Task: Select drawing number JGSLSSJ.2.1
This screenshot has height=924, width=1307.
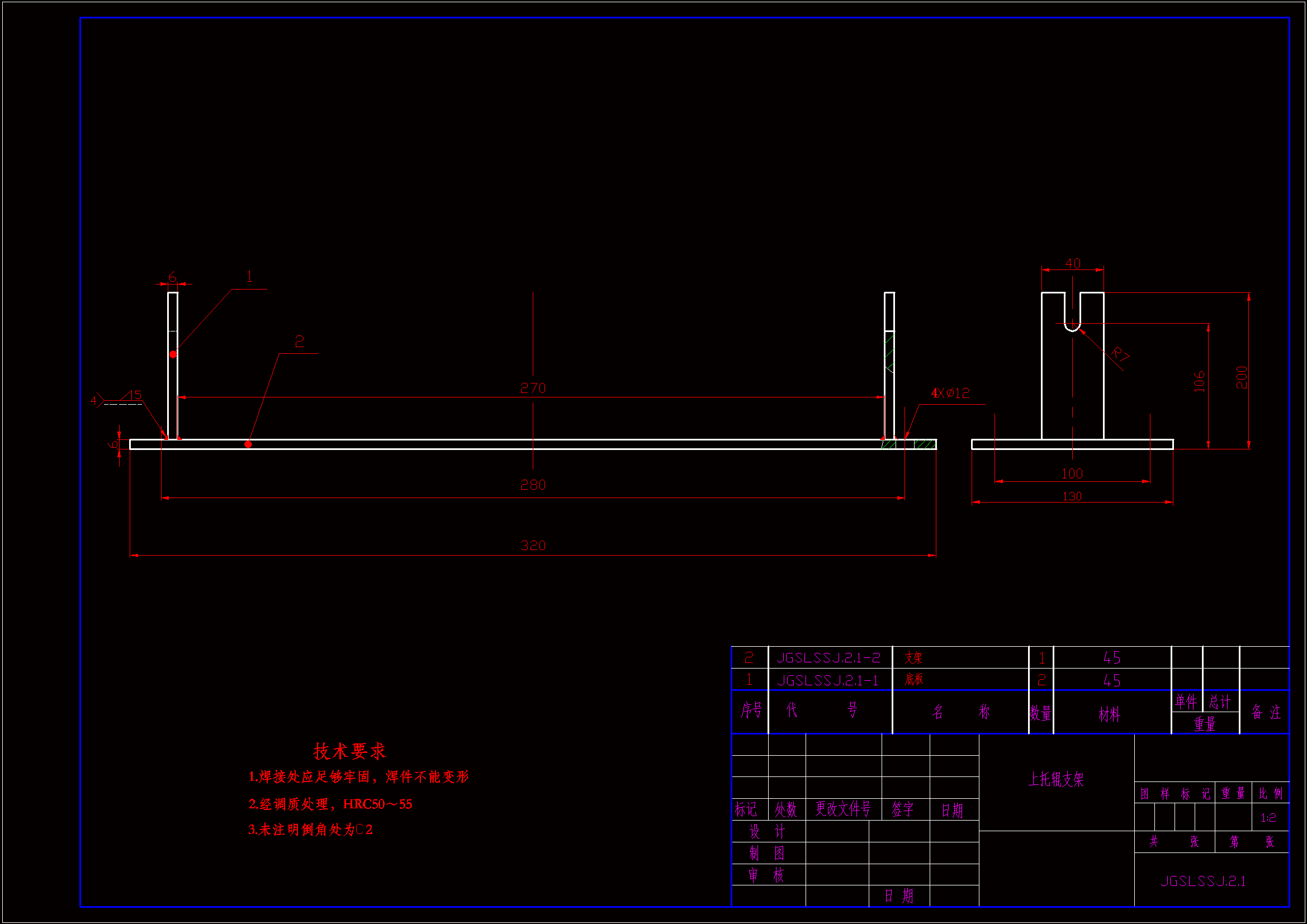Action: pos(1203,882)
